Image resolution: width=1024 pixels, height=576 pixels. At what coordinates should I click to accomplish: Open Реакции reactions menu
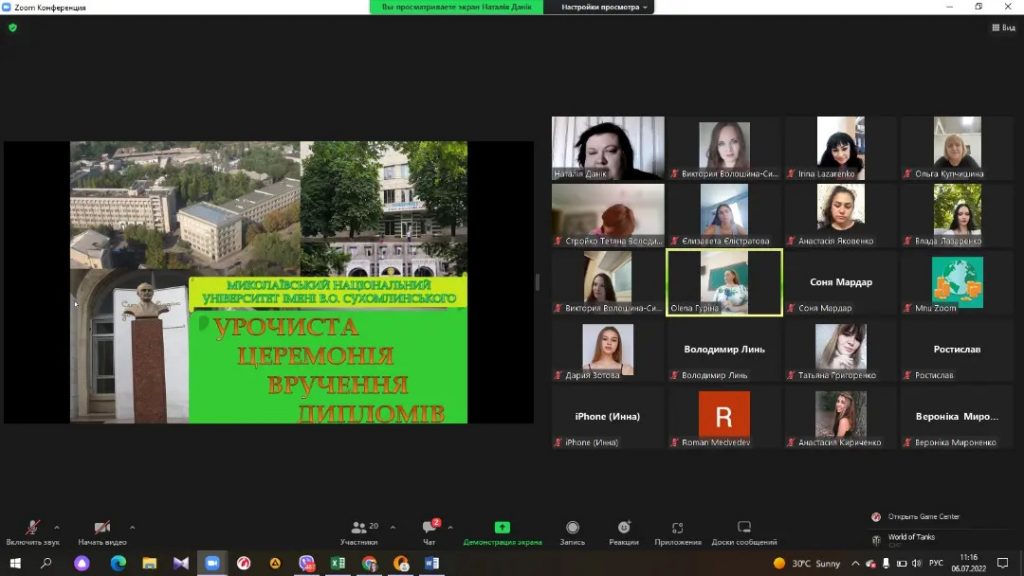pos(624,531)
